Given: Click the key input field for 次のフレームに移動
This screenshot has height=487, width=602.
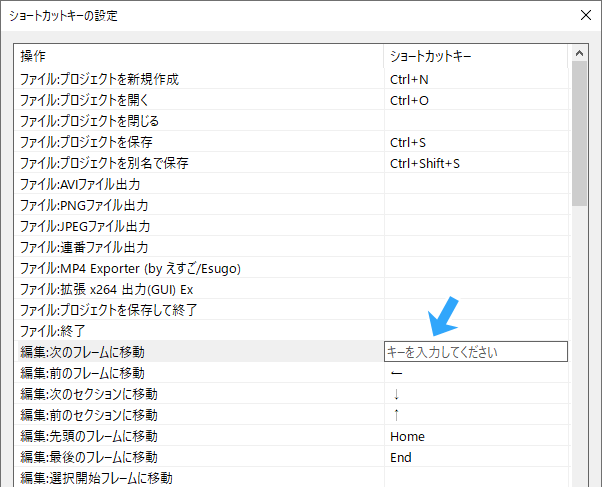Looking at the screenshot, I should pyautogui.click(x=476, y=352).
